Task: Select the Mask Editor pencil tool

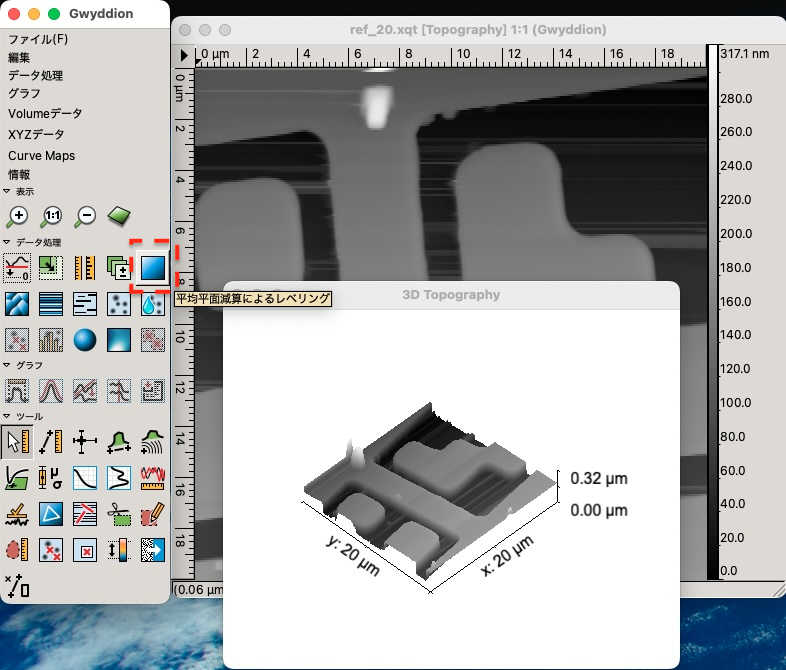Action: coord(153,514)
